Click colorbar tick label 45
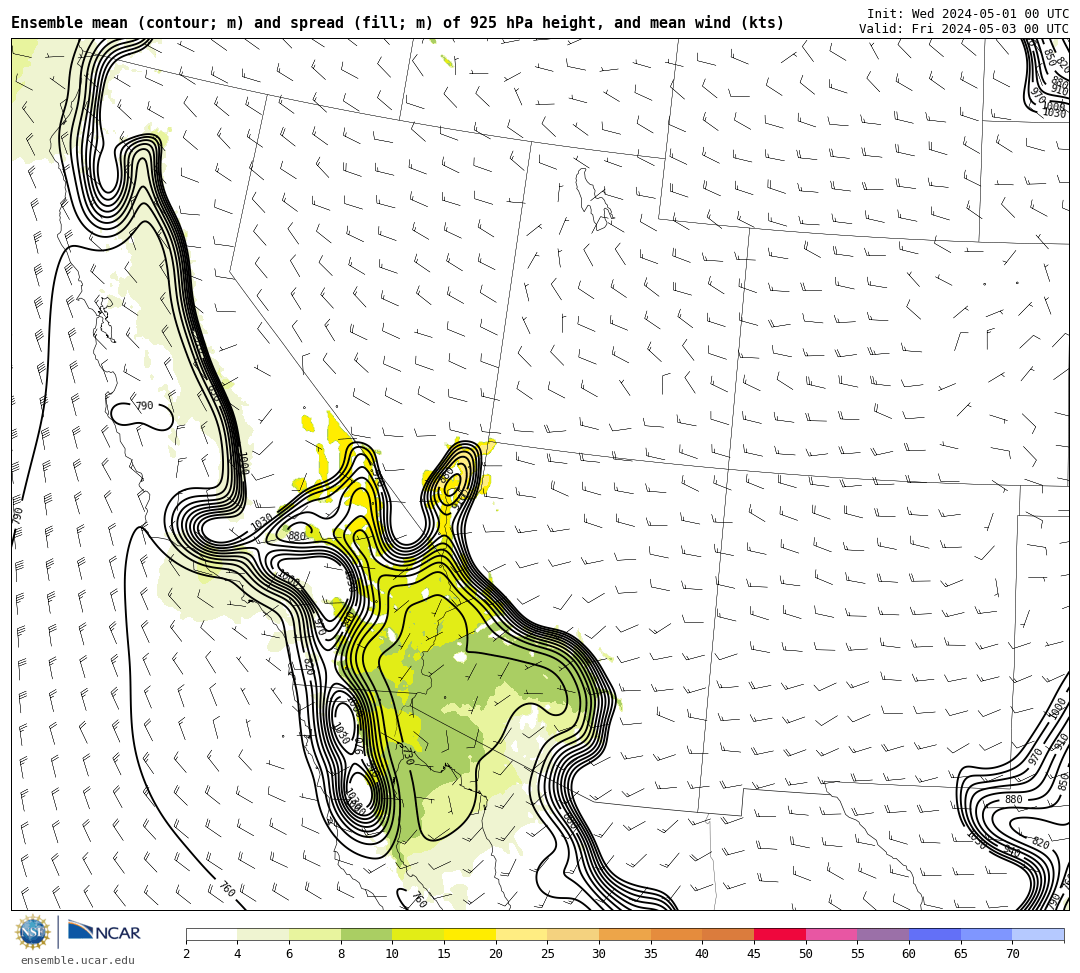Viewport: 1080px width, 973px height. (x=754, y=954)
